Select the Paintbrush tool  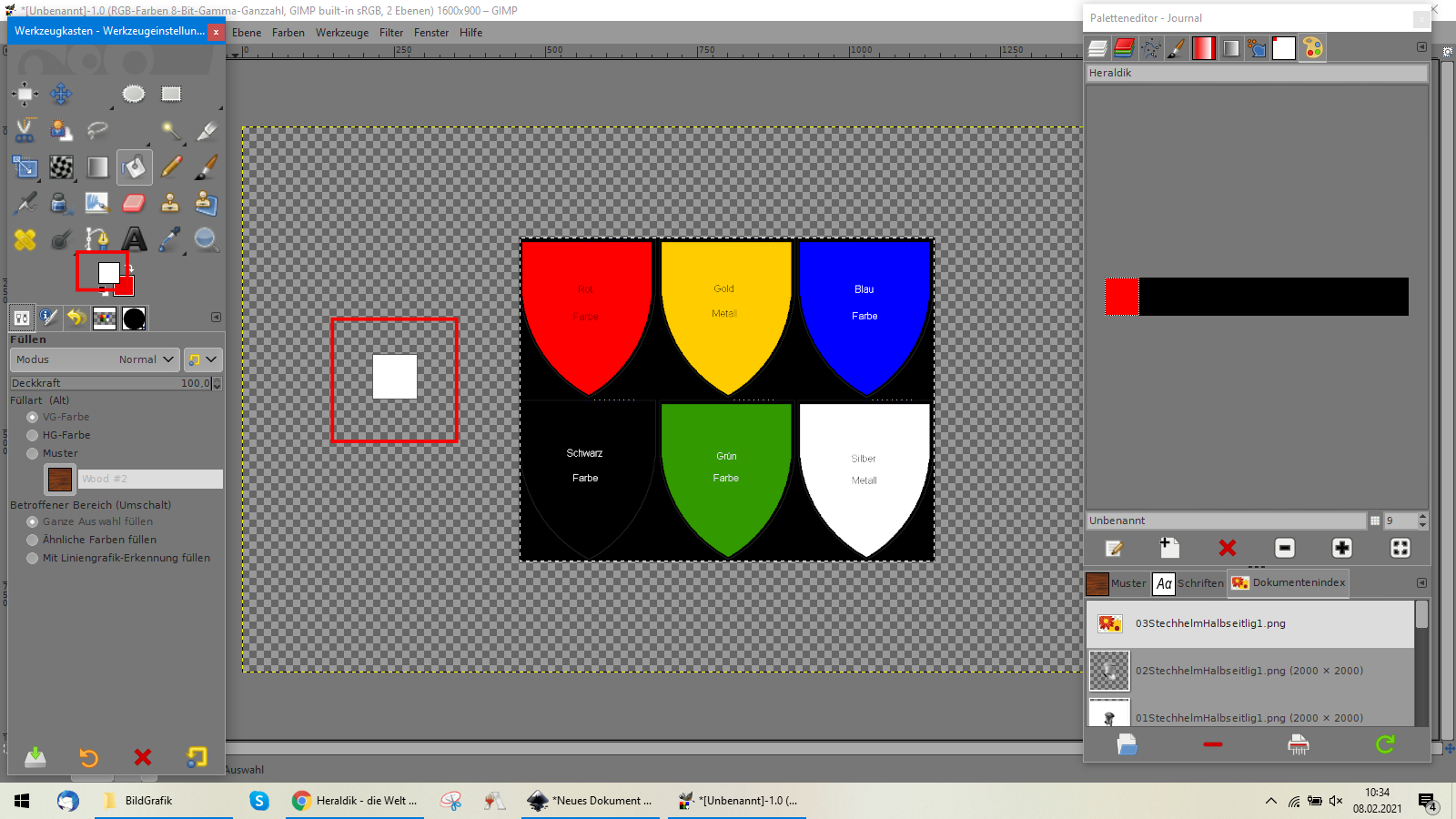(x=207, y=167)
